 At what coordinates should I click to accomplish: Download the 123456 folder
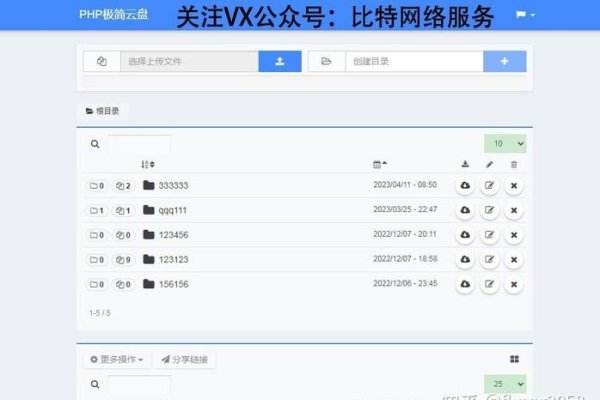click(x=465, y=235)
